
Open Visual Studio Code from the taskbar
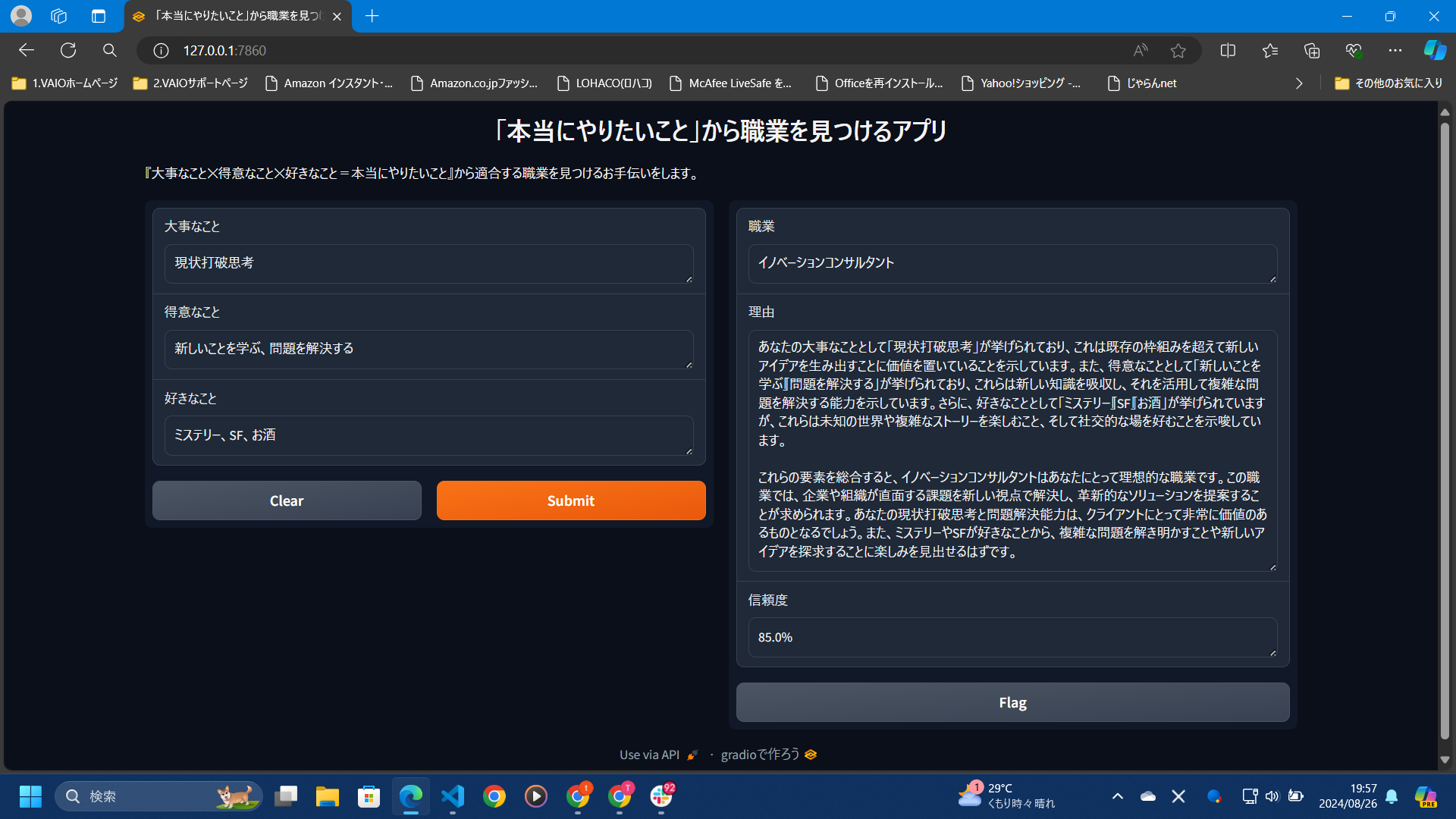(x=453, y=796)
